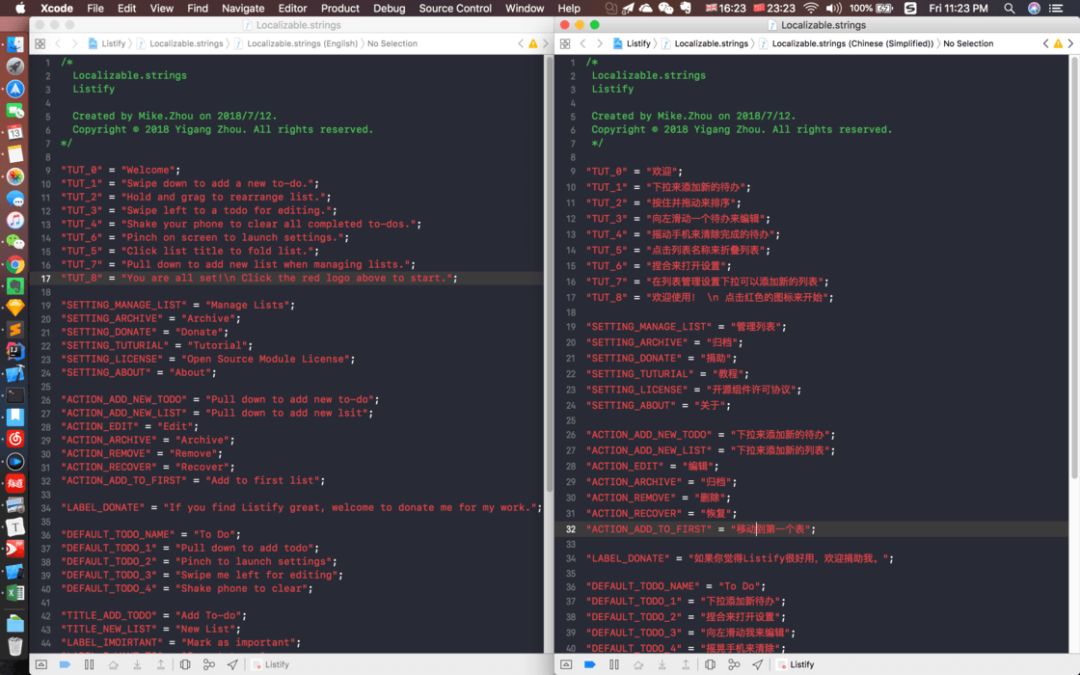Open Microsoft Excel from the Dock
Viewport: 1080px width, 675px height.
(x=15, y=593)
